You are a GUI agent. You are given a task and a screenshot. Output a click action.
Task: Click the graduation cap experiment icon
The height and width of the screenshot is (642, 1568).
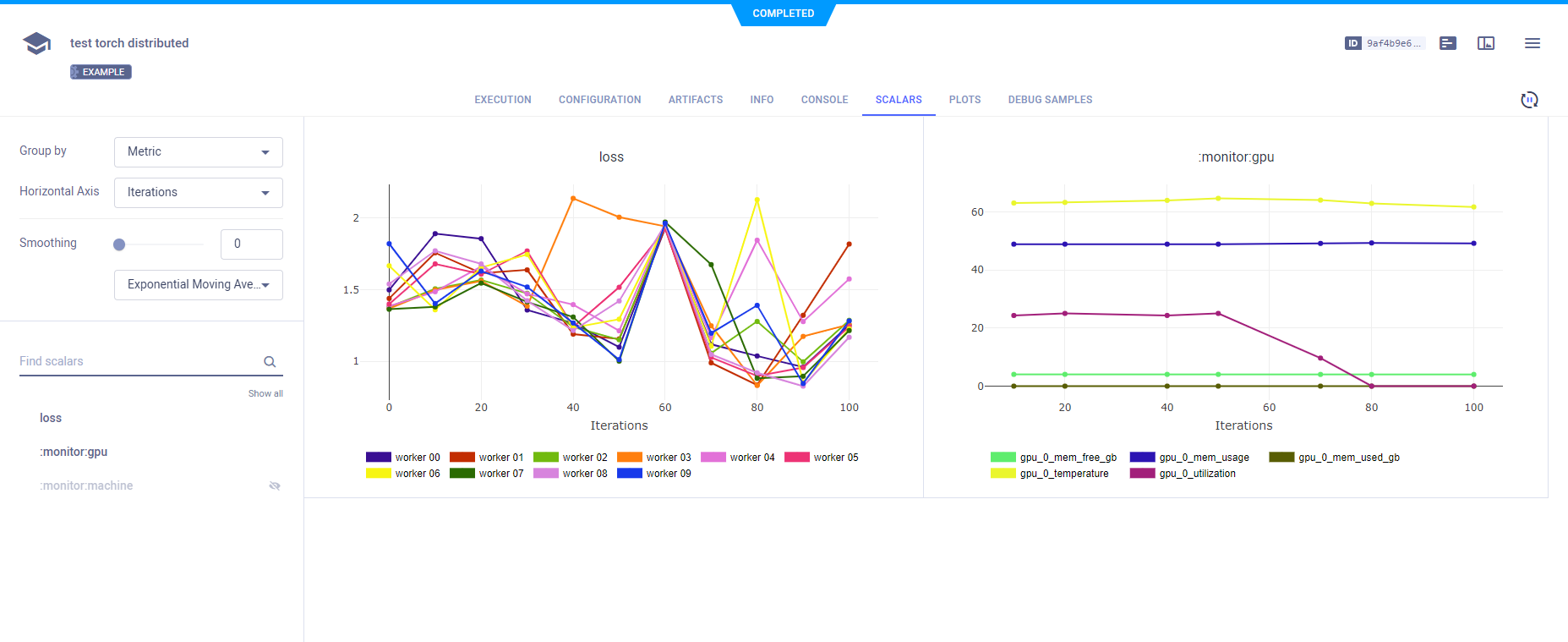coord(36,43)
